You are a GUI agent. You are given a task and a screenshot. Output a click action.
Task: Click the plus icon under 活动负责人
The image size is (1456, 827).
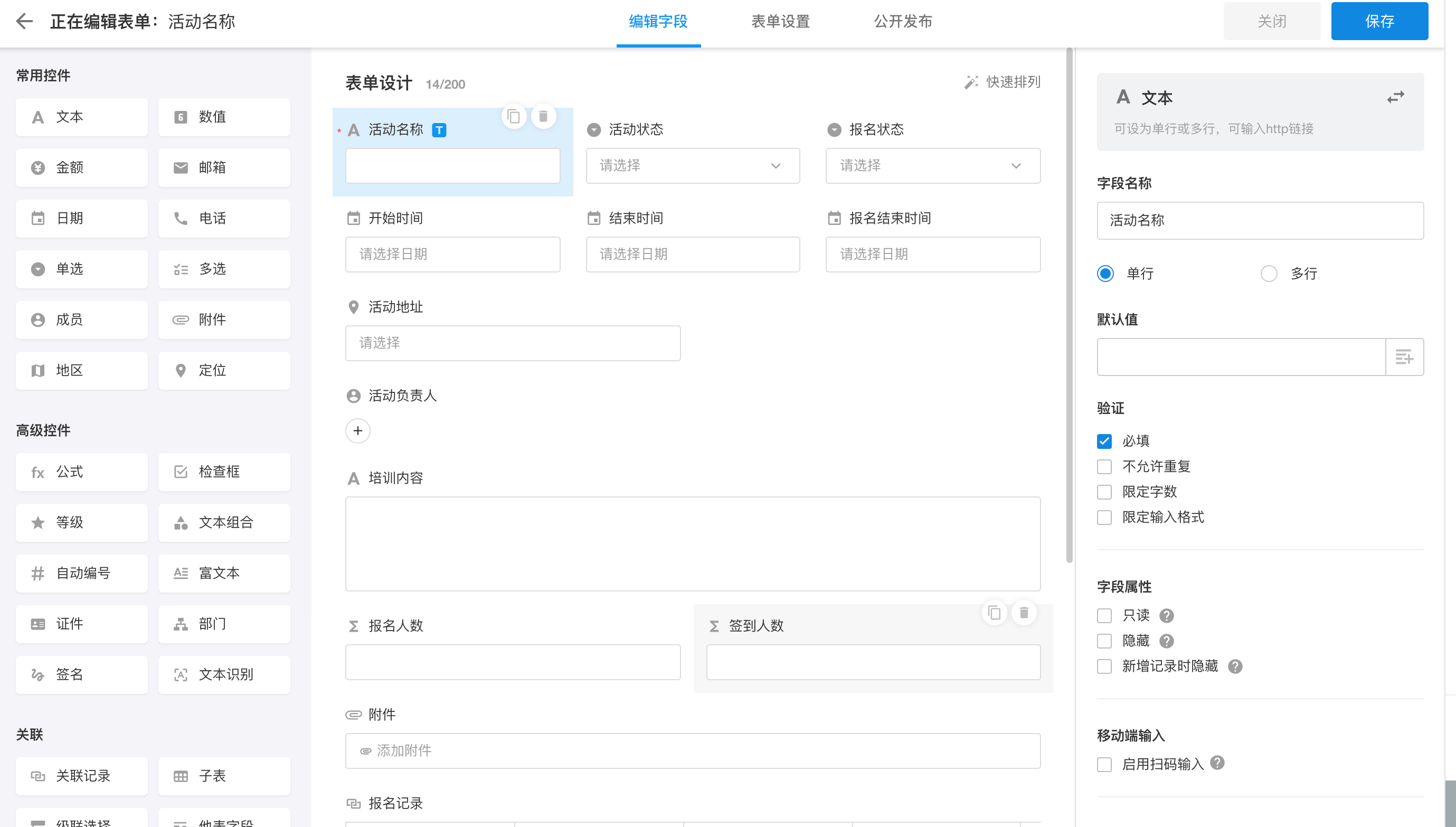(x=357, y=430)
